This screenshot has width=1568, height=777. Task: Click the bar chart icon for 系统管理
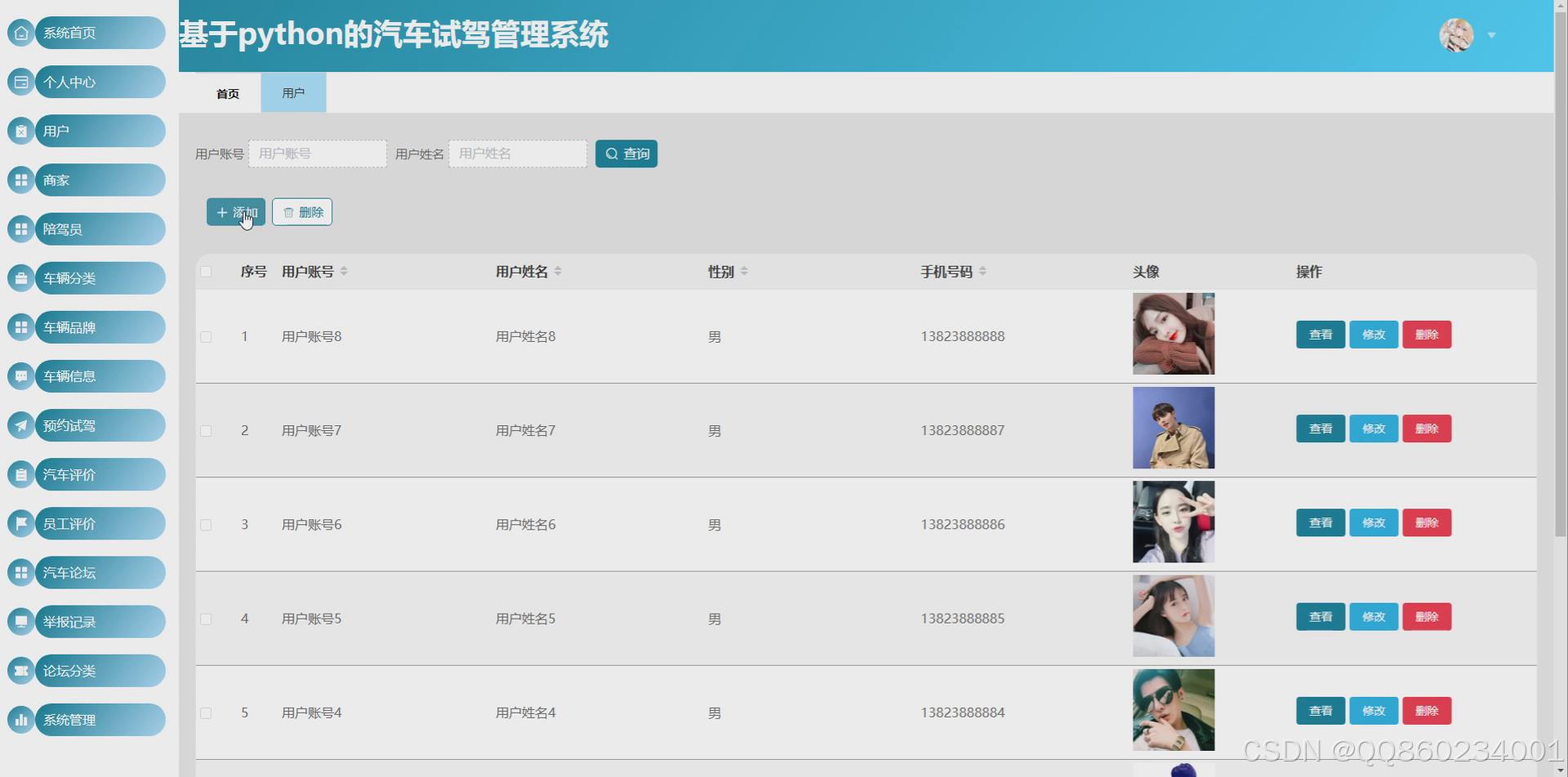pos(21,720)
